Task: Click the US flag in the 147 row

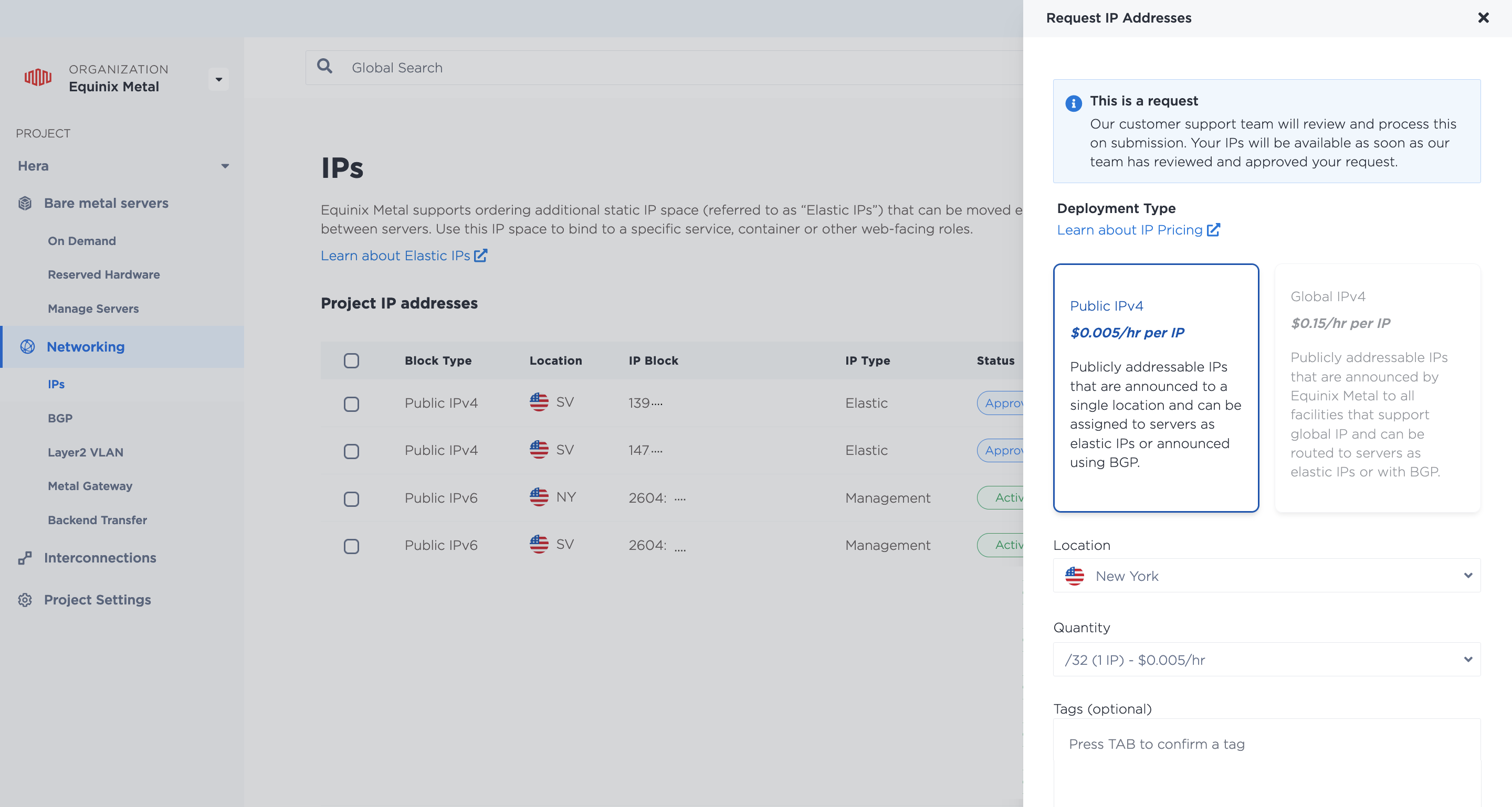Action: 539,450
